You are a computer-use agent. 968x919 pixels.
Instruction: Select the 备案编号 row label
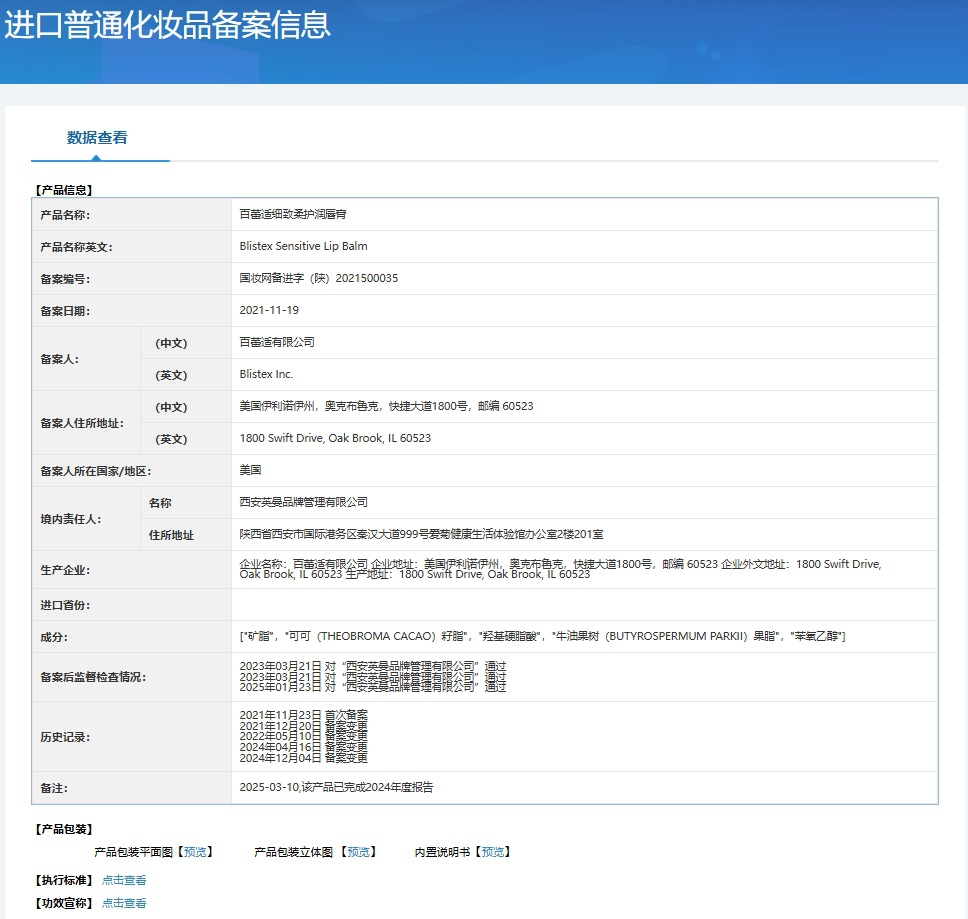tap(65, 279)
